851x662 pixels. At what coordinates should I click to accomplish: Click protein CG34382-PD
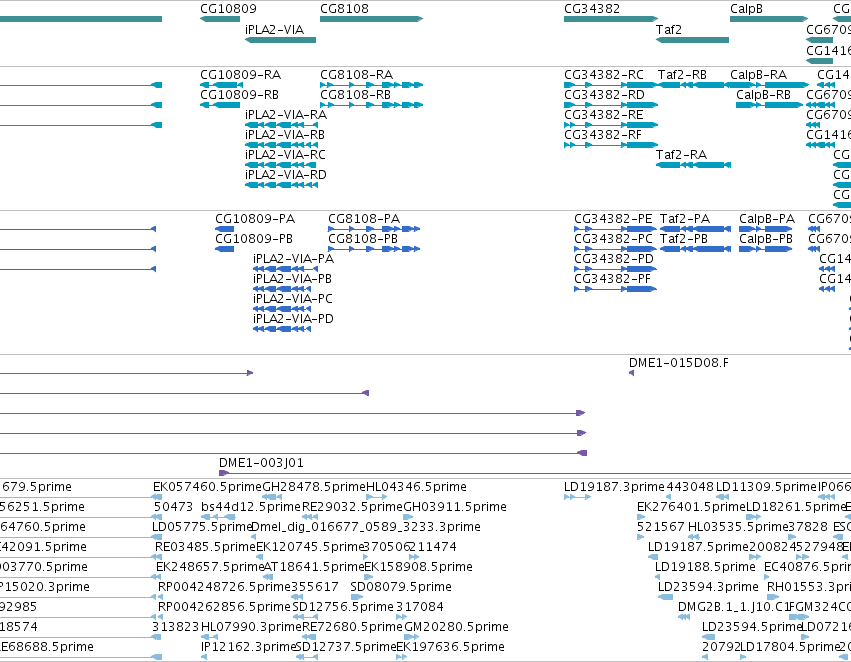tap(614, 259)
